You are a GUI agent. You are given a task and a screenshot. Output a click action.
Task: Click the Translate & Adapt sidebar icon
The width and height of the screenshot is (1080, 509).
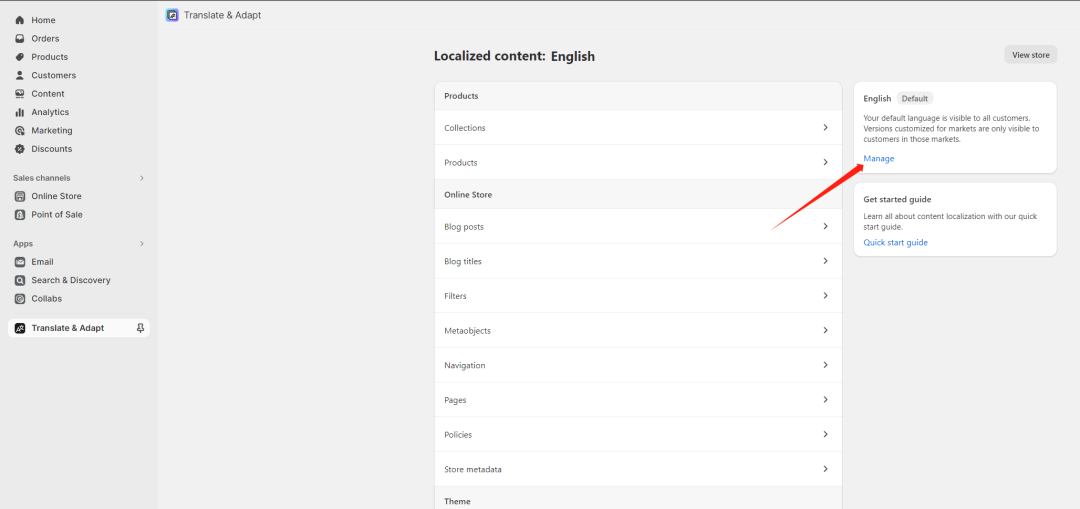click(20, 328)
